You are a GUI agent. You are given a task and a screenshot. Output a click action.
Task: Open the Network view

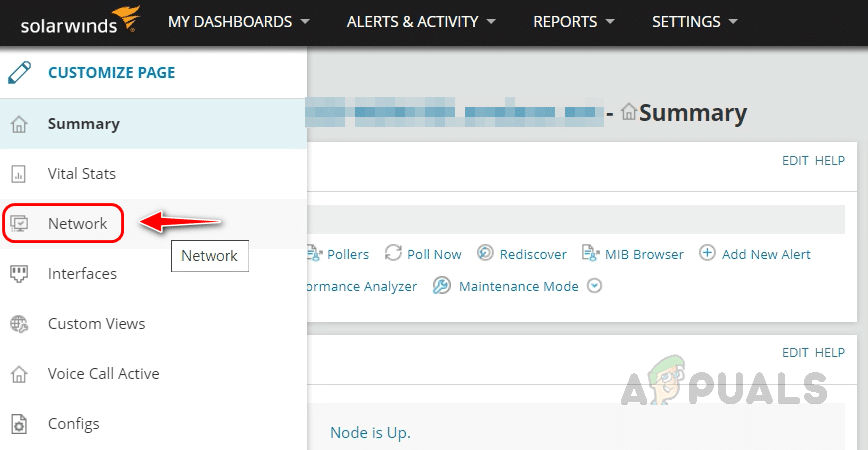pos(153,224)
